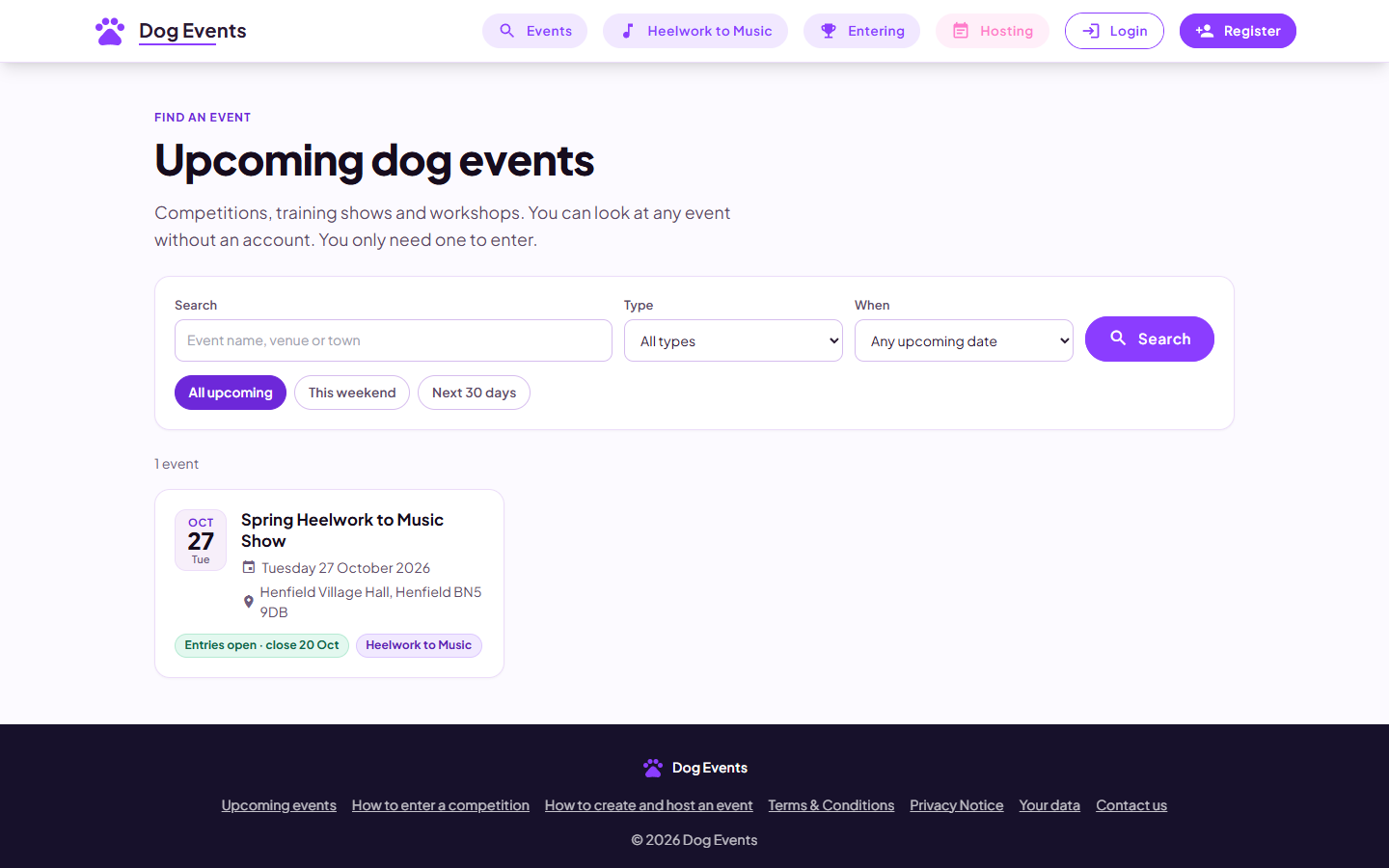
Task: Click the location pin icon beside Henfield
Action: [x=249, y=602]
